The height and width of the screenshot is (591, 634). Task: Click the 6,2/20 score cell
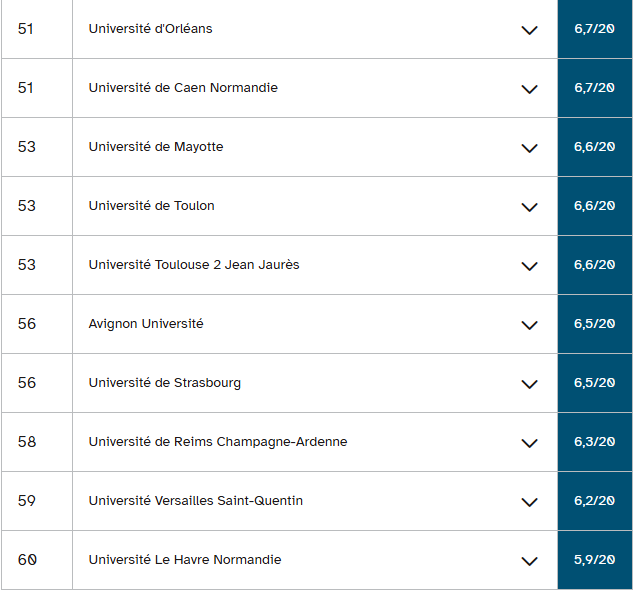pyautogui.click(x=594, y=501)
